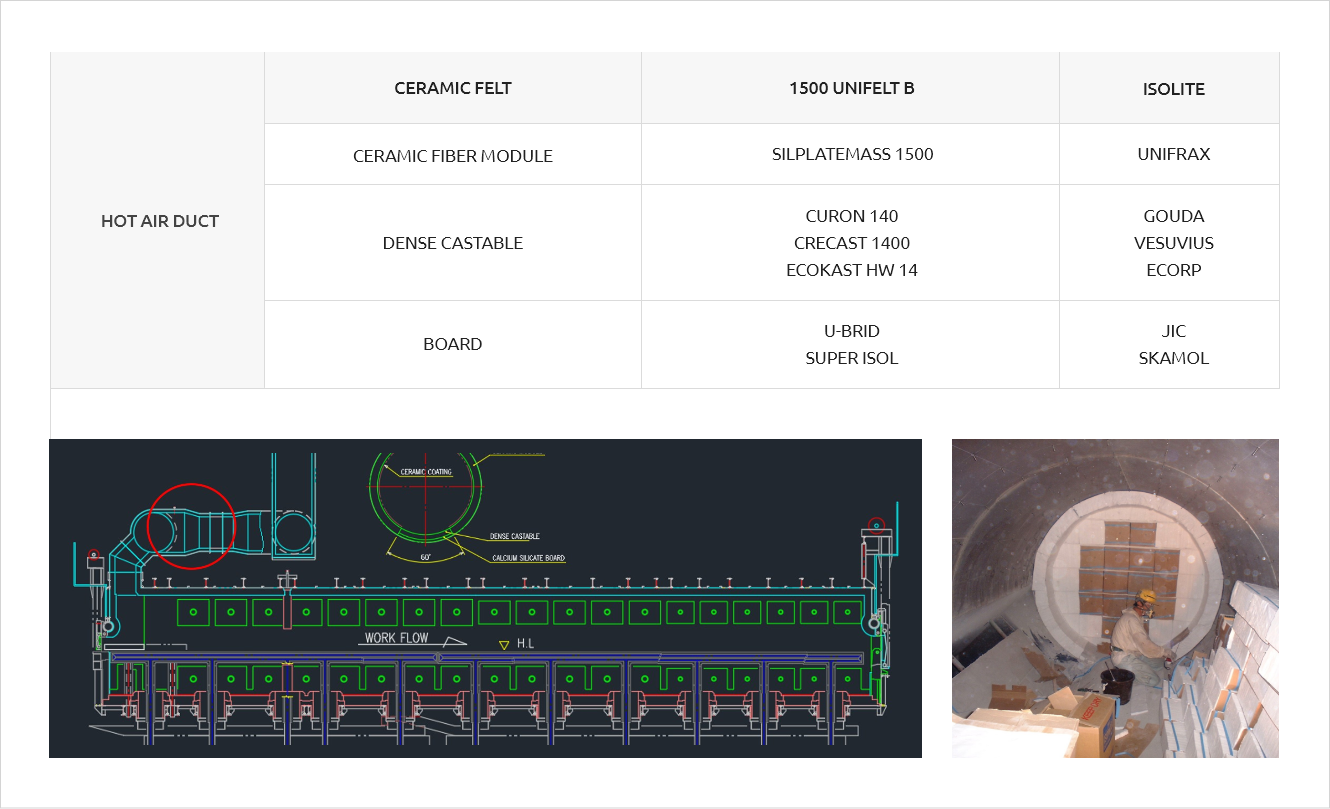Click the HOT AIR DUCT row header
The width and height of the screenshot is (1330, 809).
159,221
